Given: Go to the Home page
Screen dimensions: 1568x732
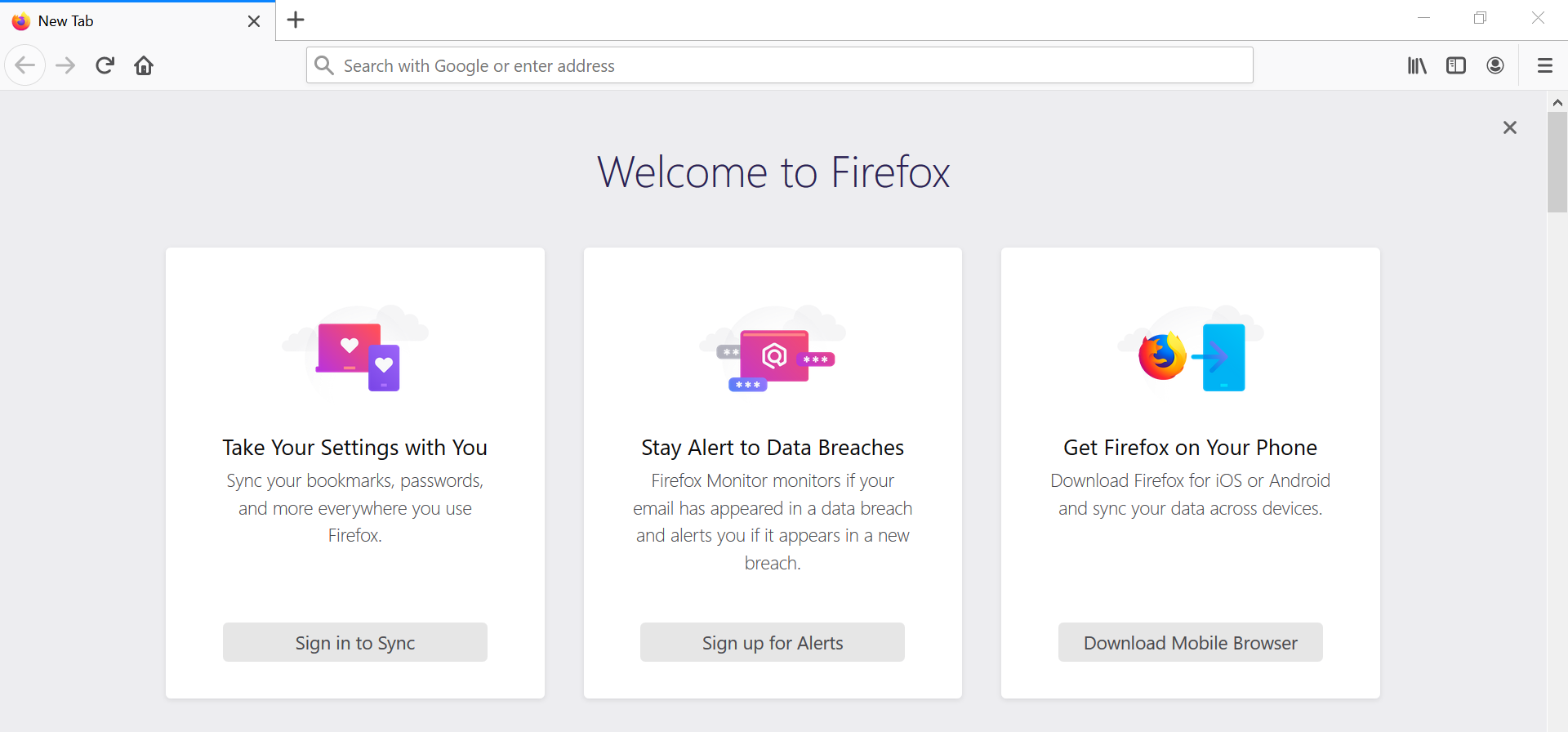Looking at the screenshot, I should click(x=144, y=65).
